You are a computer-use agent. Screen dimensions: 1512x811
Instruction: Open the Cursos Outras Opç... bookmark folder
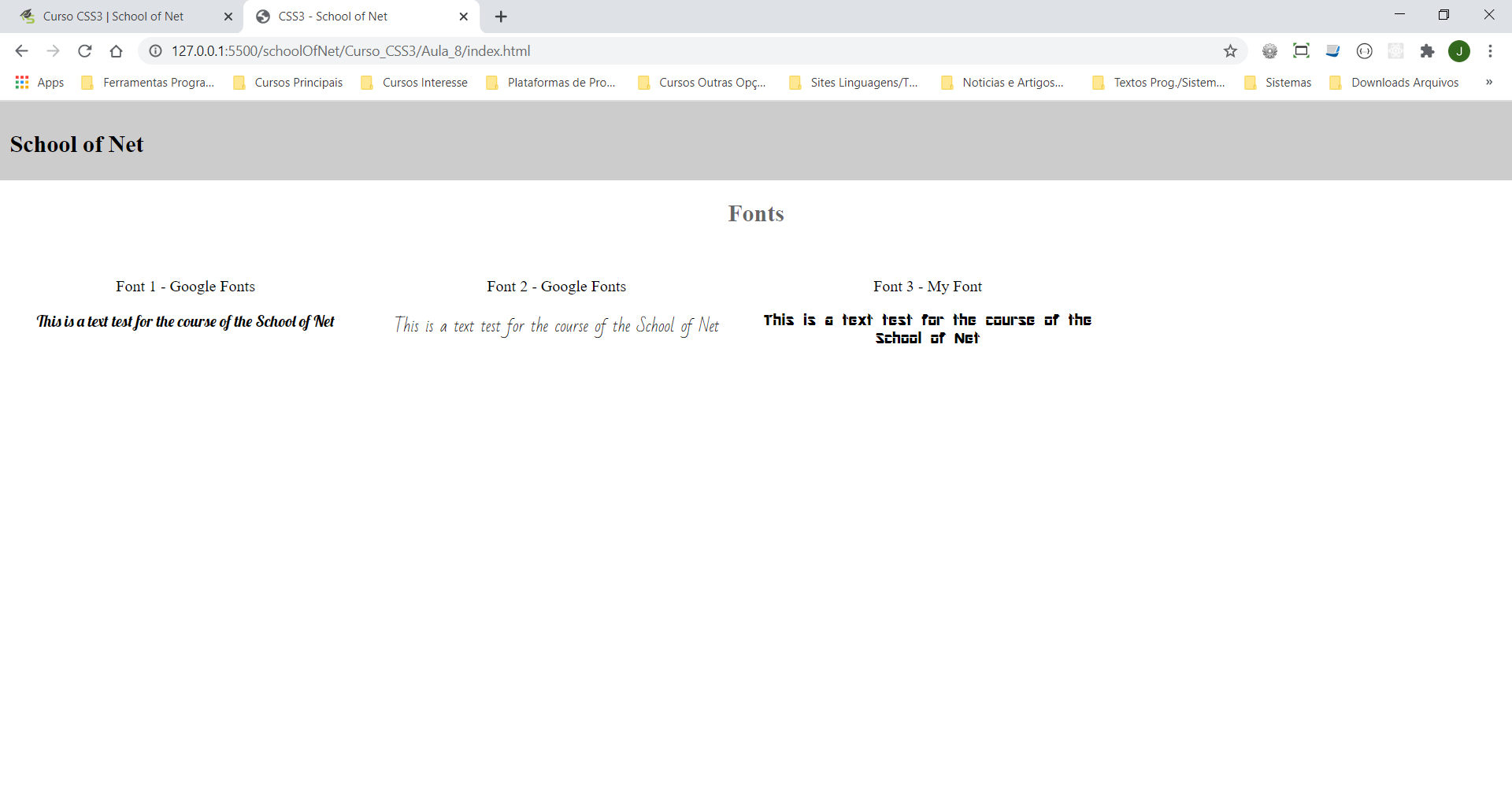702,83
